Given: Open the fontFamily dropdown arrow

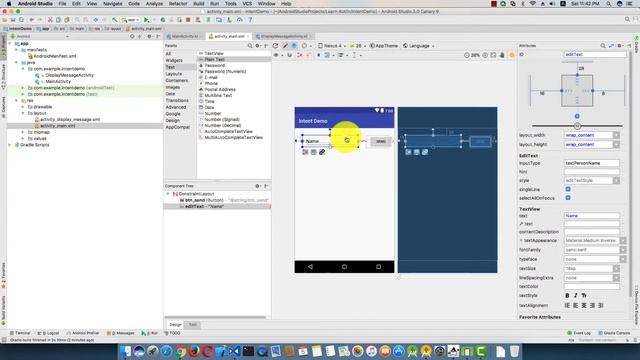Looking at the screenshot, I should 623,250.
